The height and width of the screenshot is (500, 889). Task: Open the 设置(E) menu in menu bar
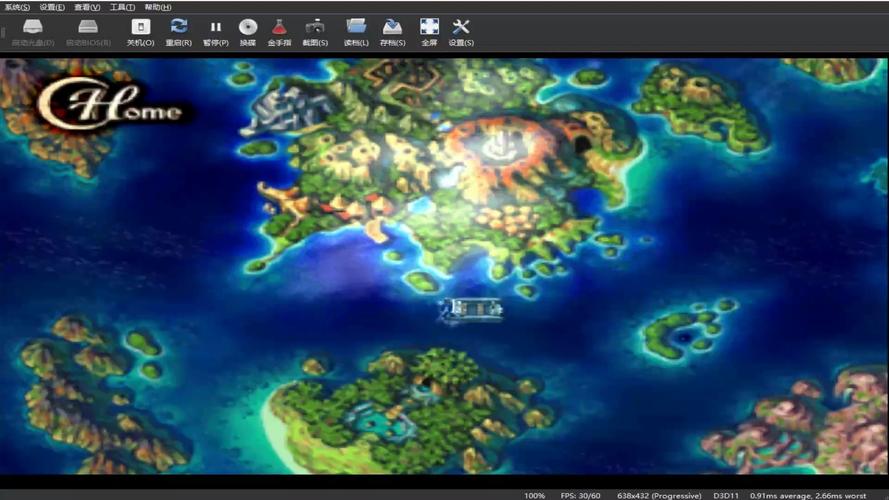tap(52, 7)
